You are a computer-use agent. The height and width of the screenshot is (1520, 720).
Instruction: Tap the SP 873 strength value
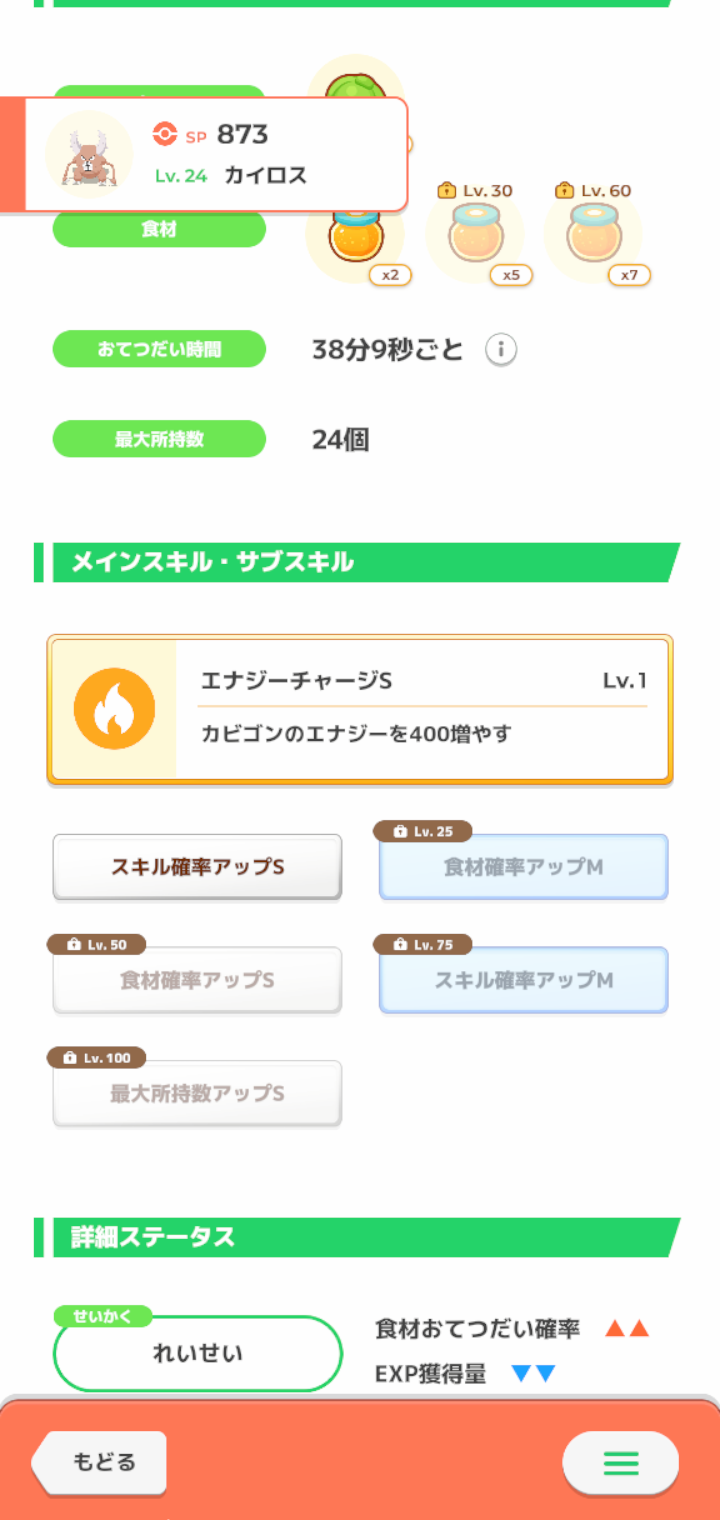(x=241, y=134)
